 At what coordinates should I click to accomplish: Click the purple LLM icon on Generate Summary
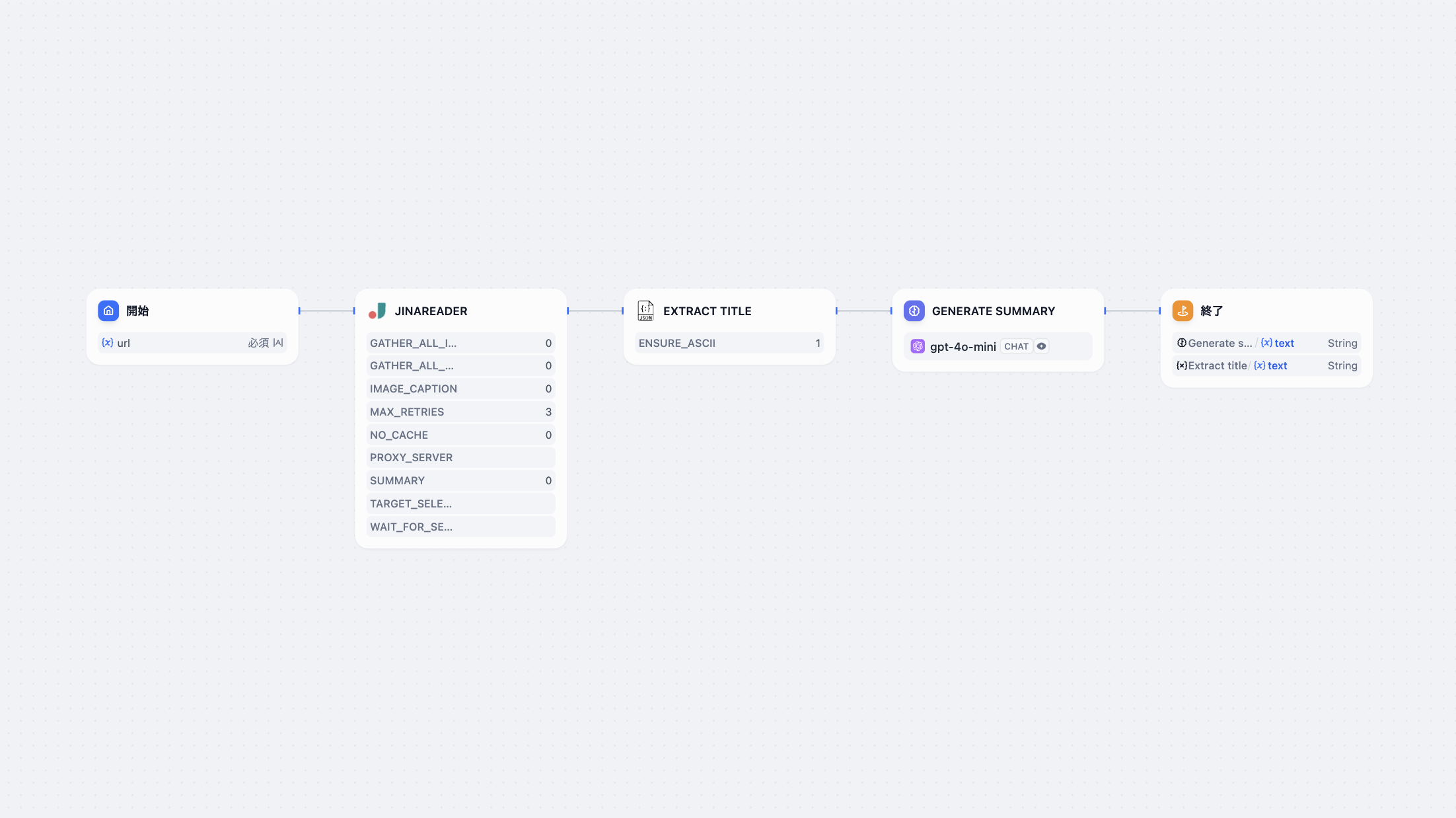click(914, 311)
